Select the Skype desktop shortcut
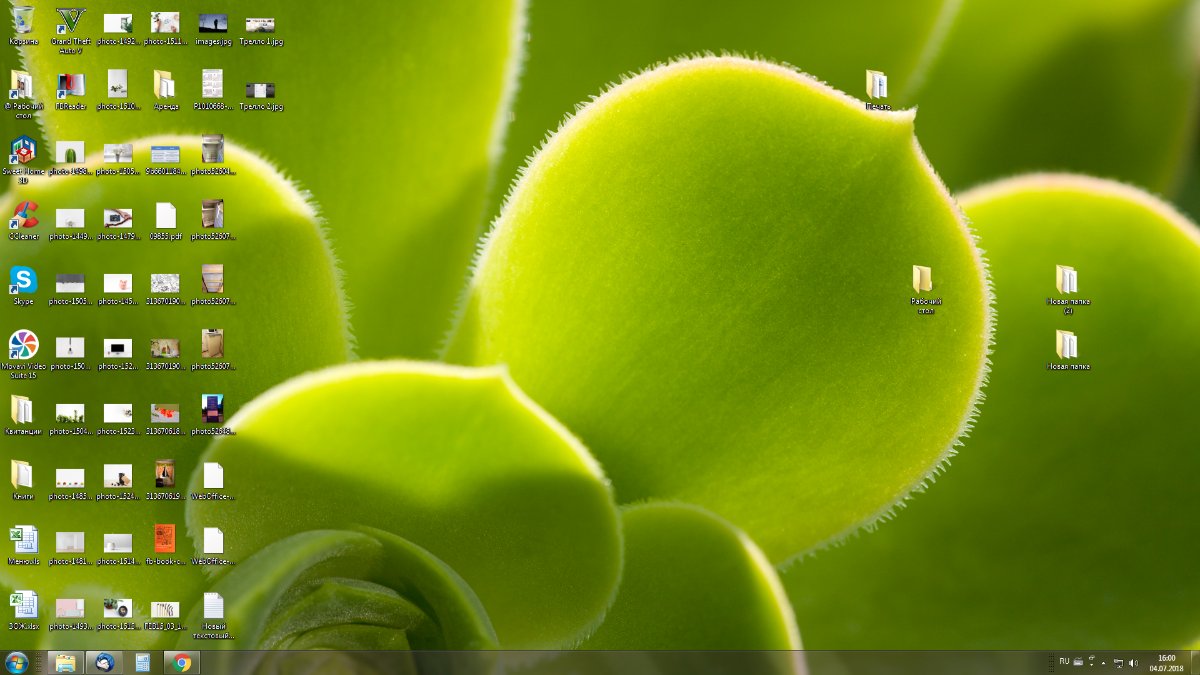 [23, 281]
